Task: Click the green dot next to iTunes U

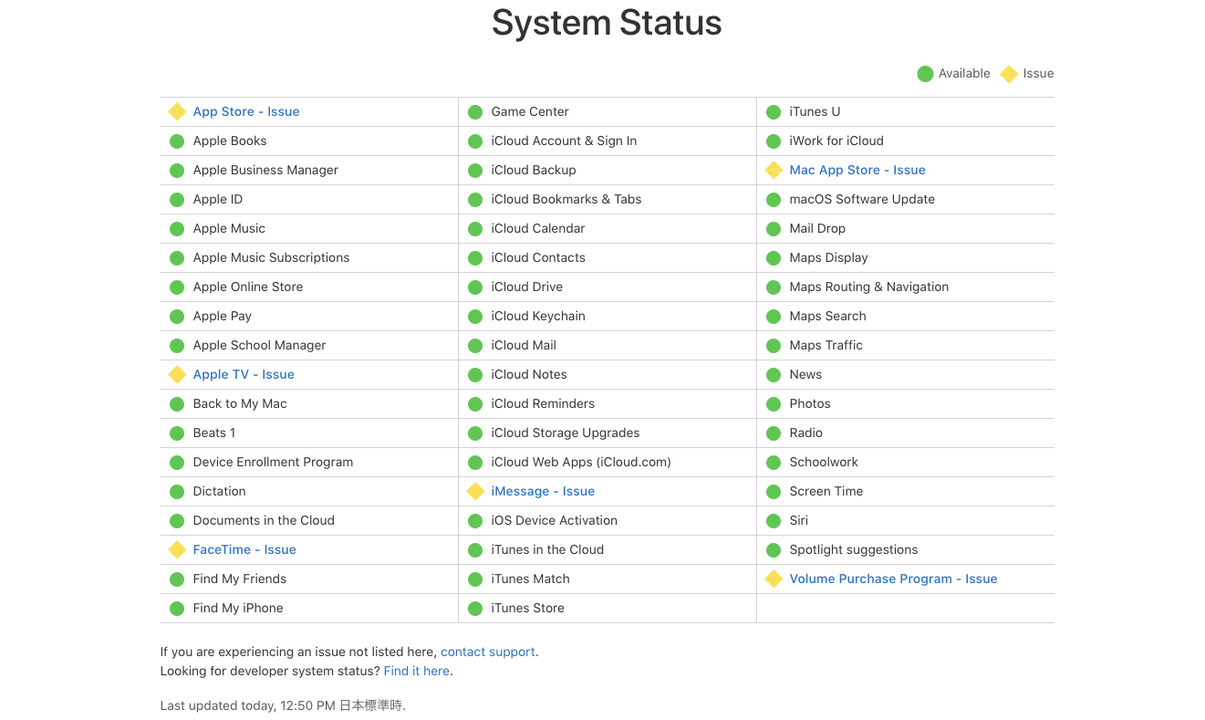Action: click(x=773, y=112)
